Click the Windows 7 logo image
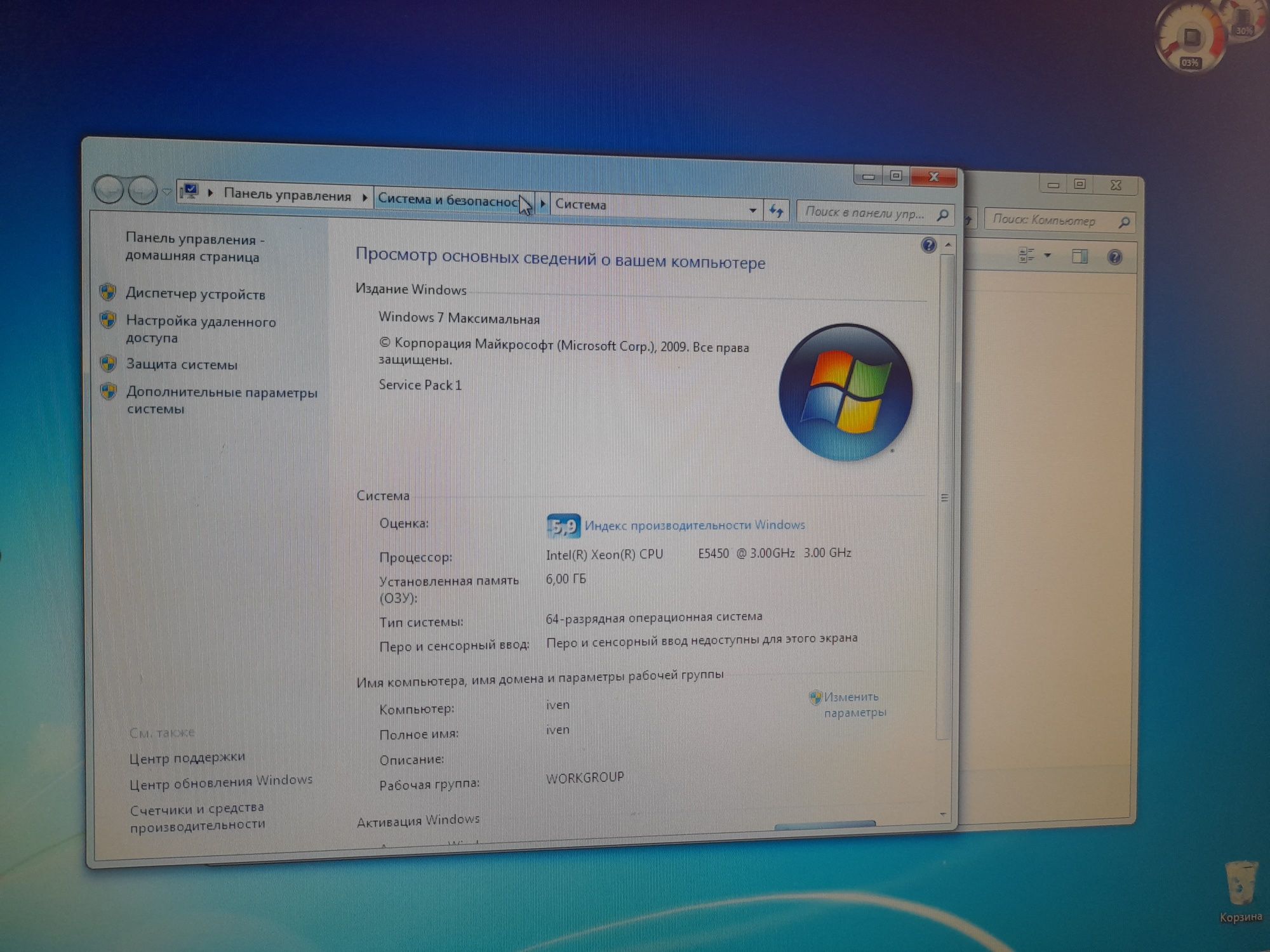This screenshot has width=1270, height=952. click(x=845, y=392)
